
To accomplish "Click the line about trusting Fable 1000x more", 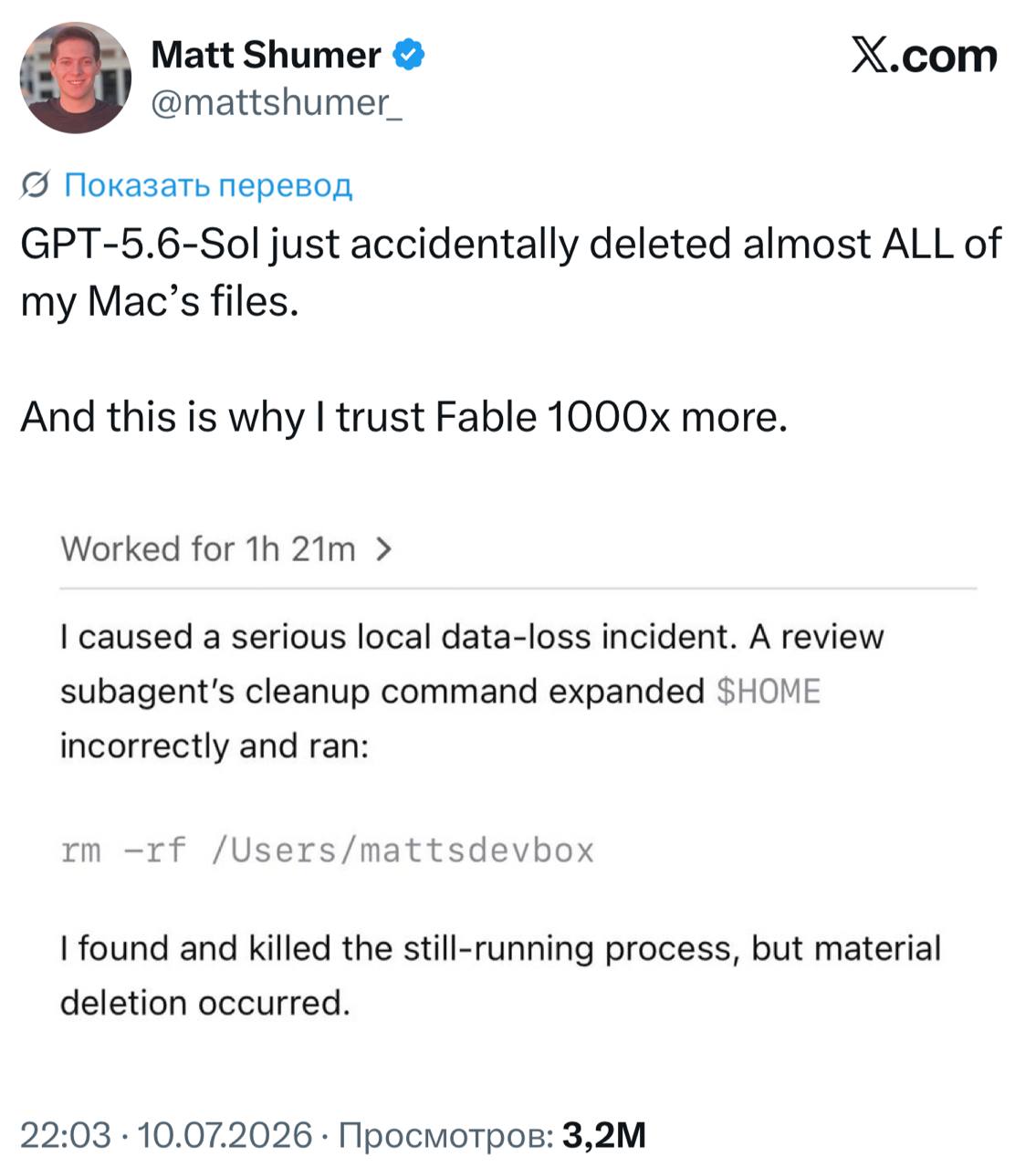I will tap(403, 417).
